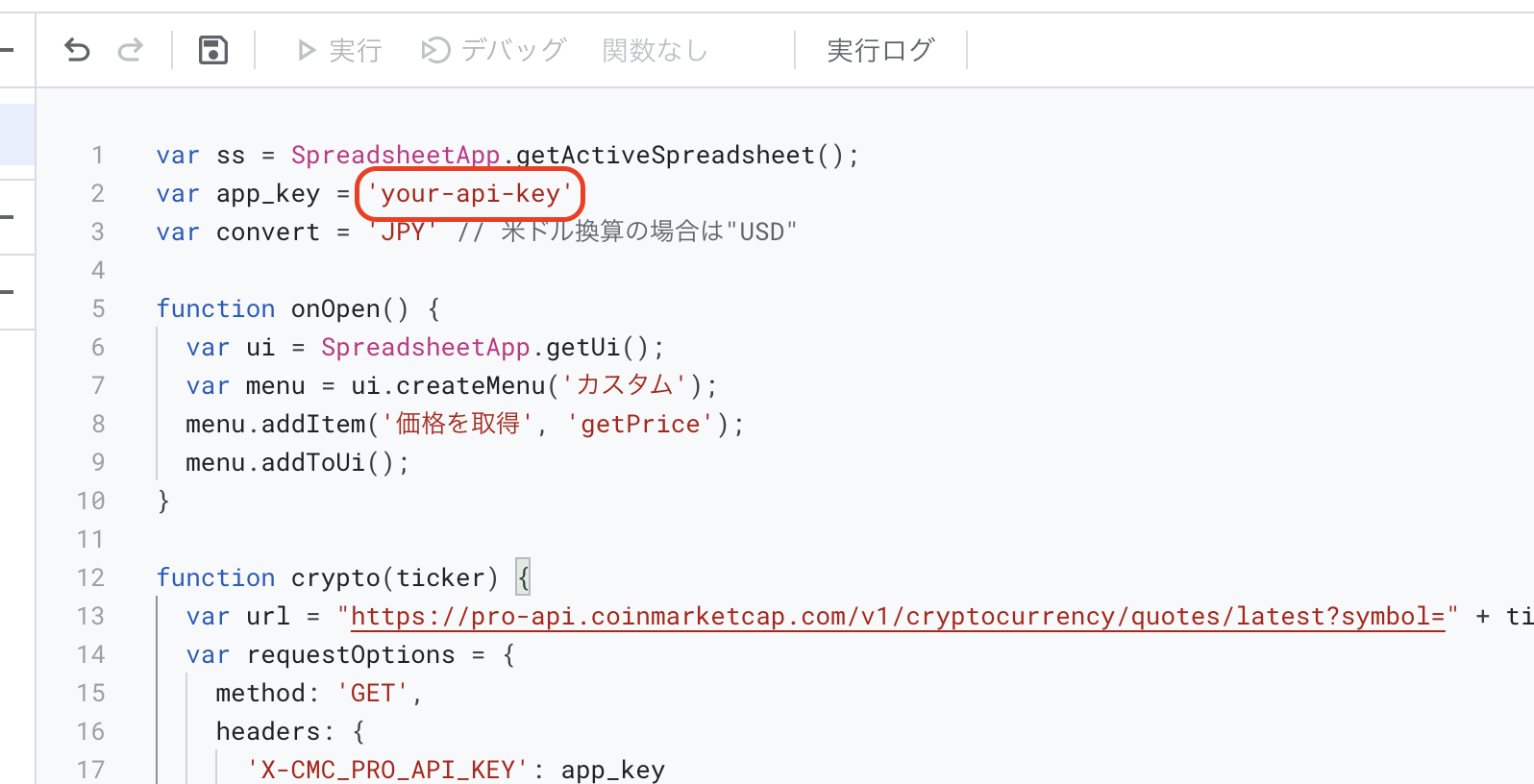1534x784 pixels.
Task: Click the 'カスタム' menu name string
Action: [625, 385]
